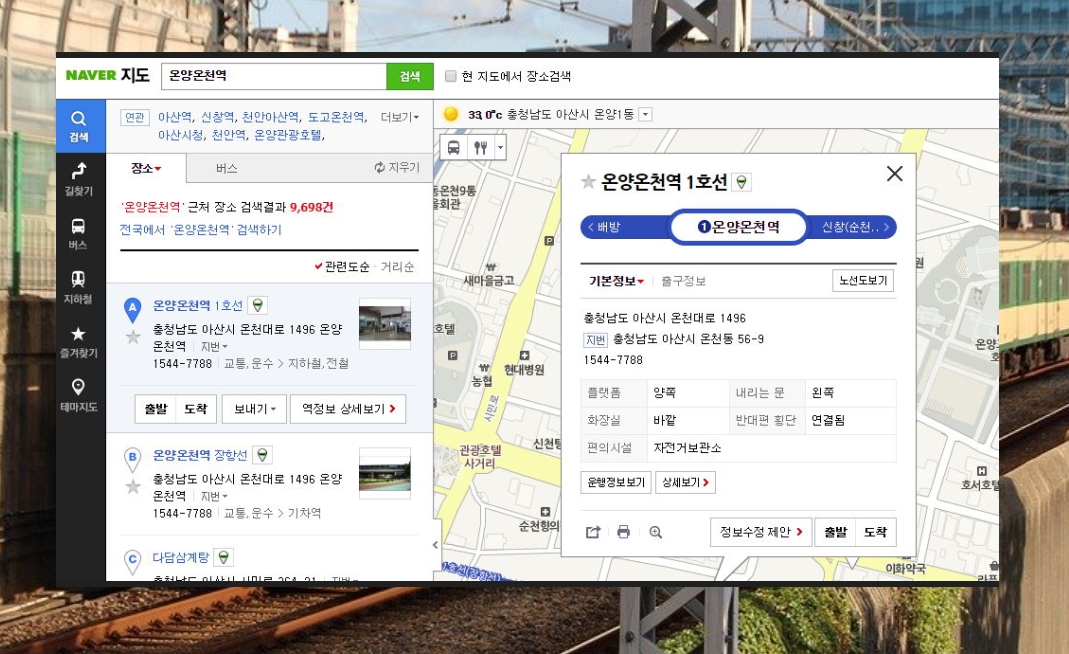Image resolution: width=1069 pixels, height=654 pixels.
Task: Click street view pin beside 온양온천역 1호선 result
Action: pyautogui.click(x=258, y=306)
